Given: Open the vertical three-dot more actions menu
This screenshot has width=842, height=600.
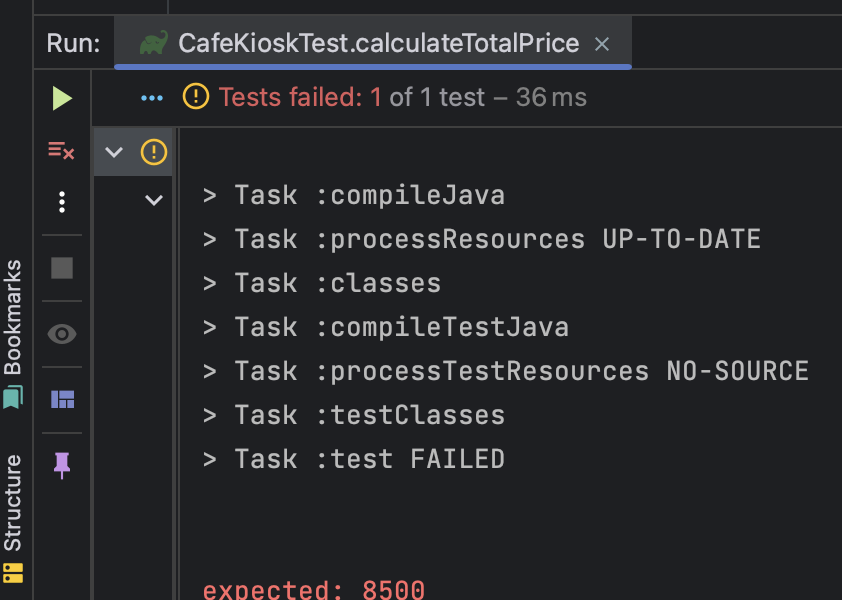Looking at the screenshot, I should [x=62, y=203].
